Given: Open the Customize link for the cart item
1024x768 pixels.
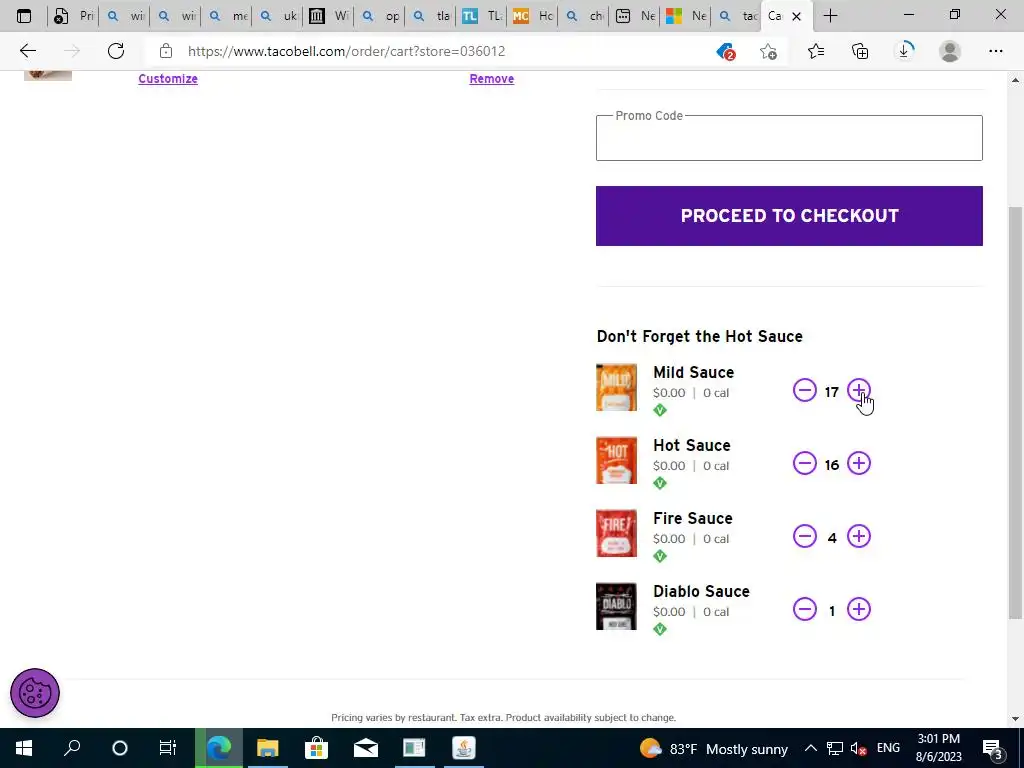Looking at the screenshot, I should click(x=168, y=79).
